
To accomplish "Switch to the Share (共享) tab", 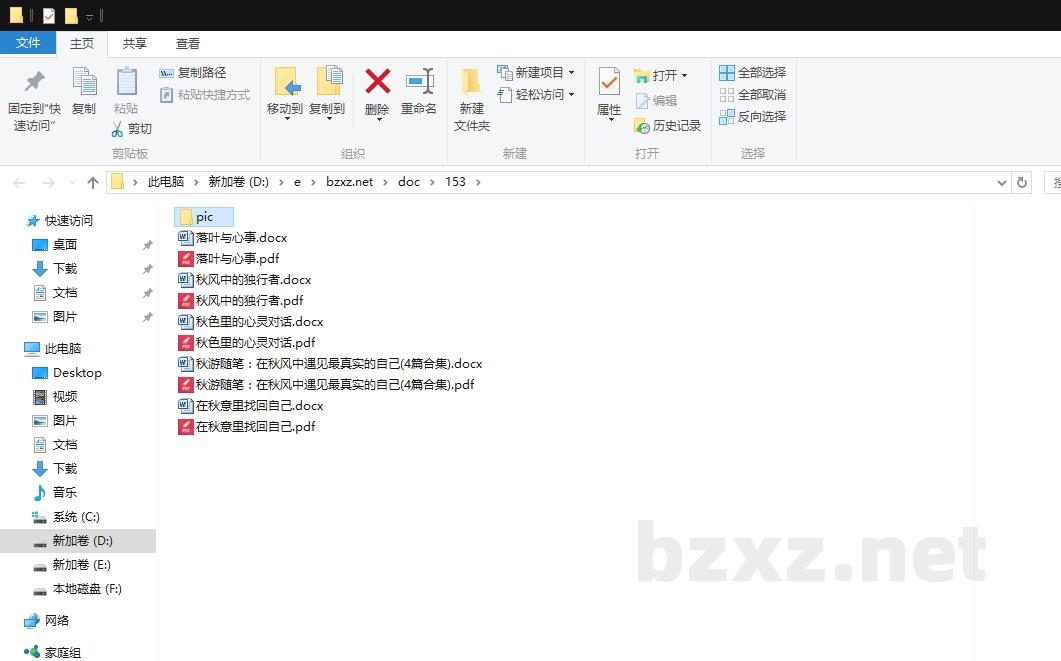I will coord(134,44).
